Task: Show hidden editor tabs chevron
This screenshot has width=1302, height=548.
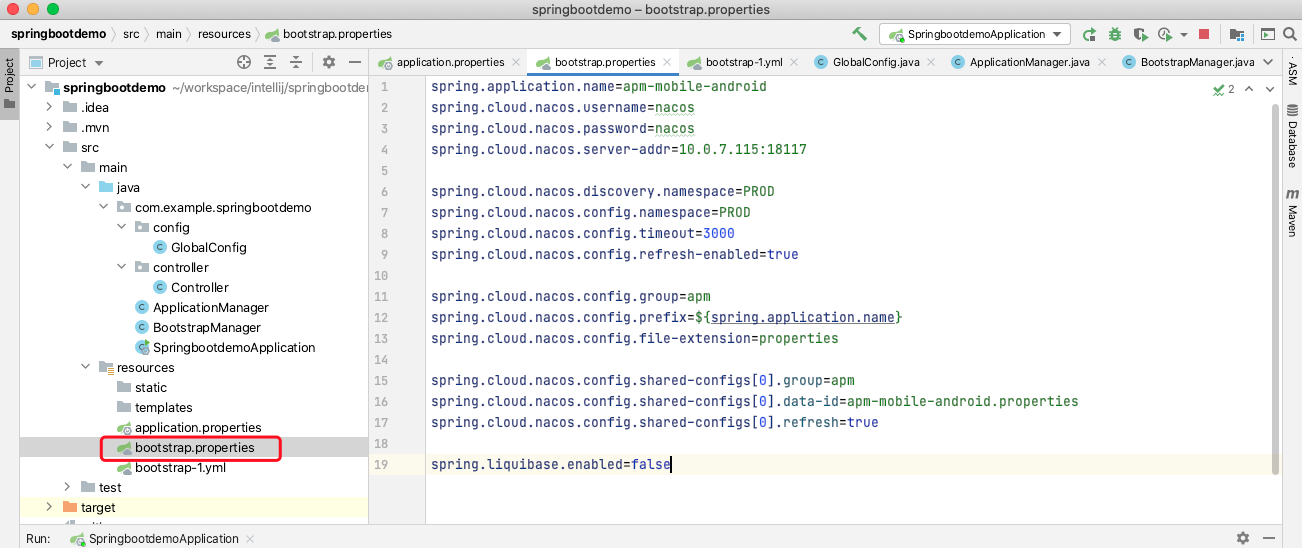Action: point(1270,62)
